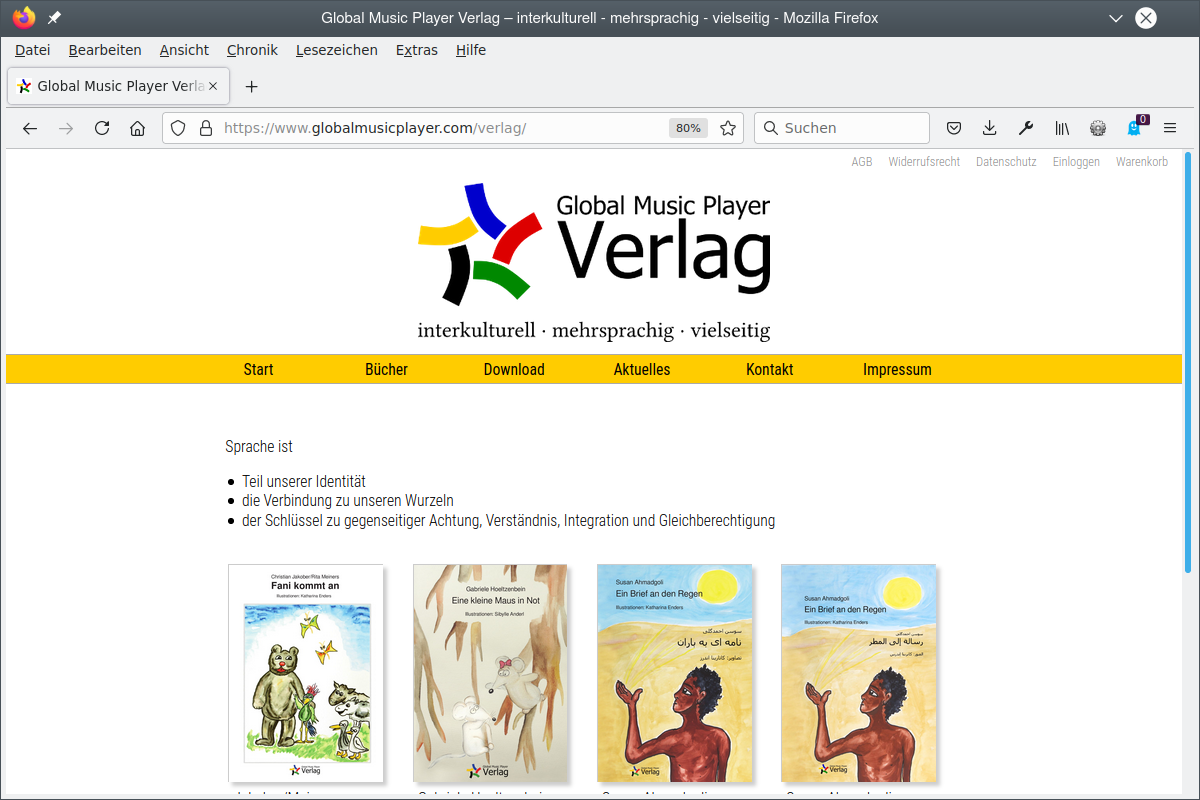Open the Hilfe menu
This screenshot has height=800, width=1200.
click(471, 50)
